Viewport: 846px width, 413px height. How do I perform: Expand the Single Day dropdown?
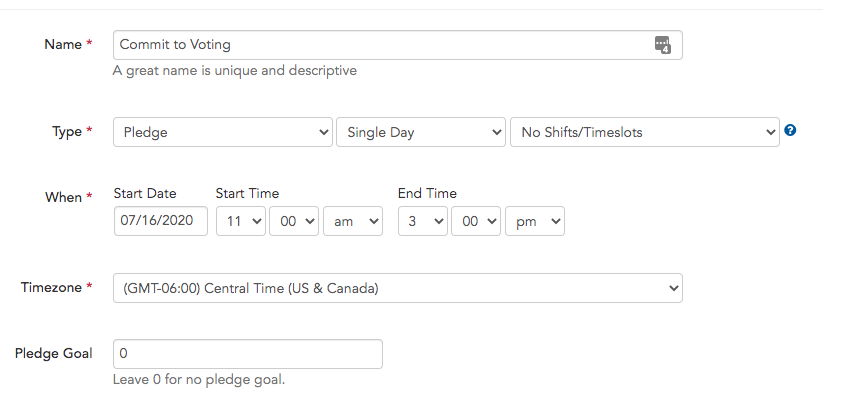coord(421,132)
